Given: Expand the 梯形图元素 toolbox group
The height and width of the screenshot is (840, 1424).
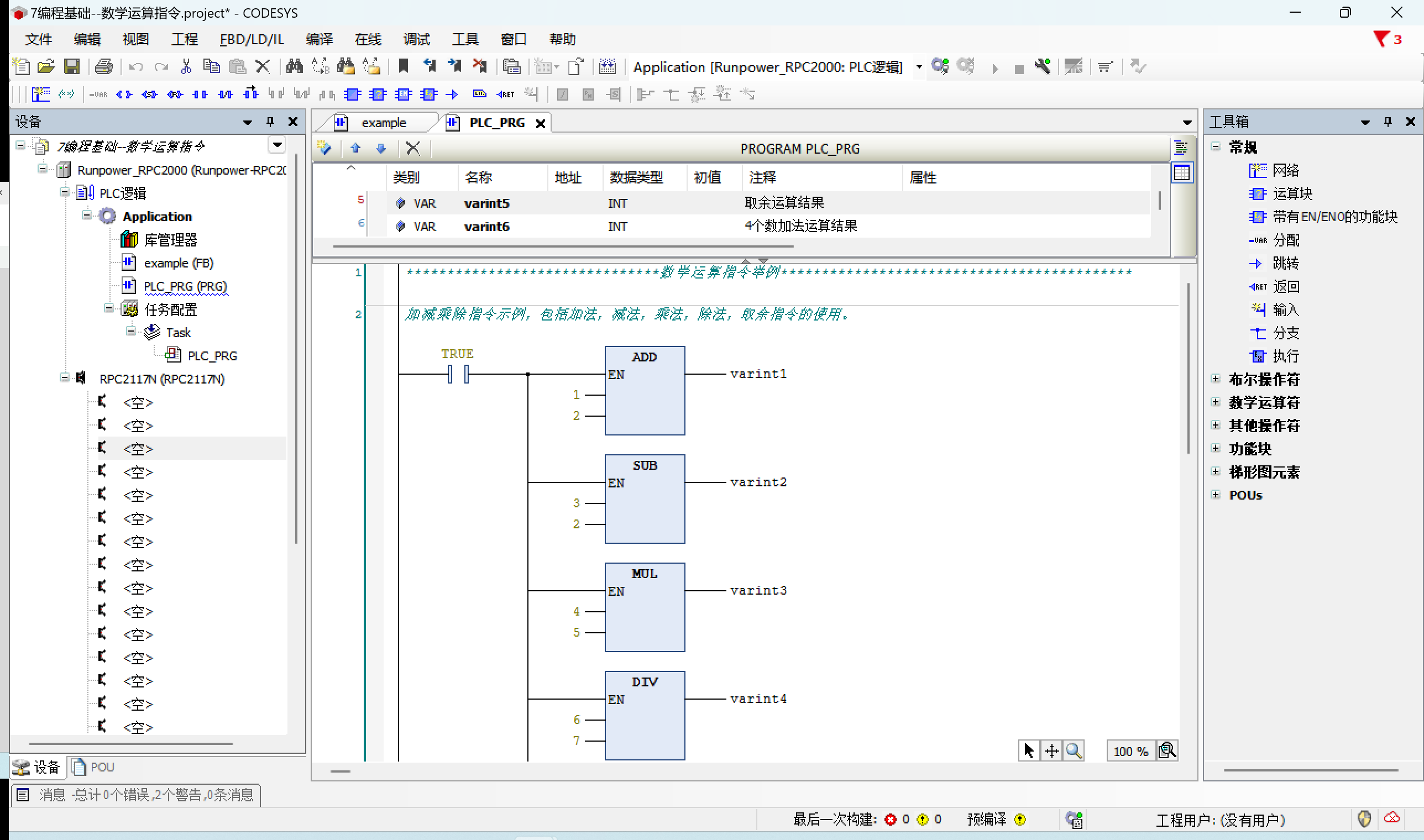Looking at the screenshot, I should [x=1216, y=471].
